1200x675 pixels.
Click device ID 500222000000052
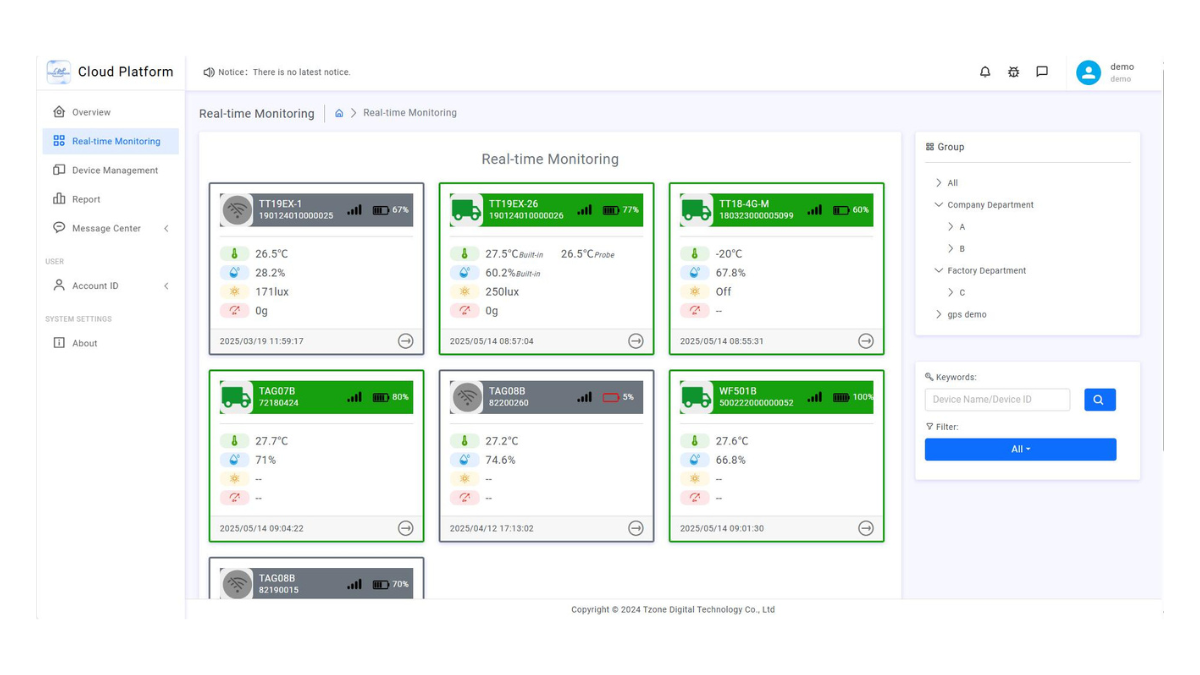(x=756, y=403)
